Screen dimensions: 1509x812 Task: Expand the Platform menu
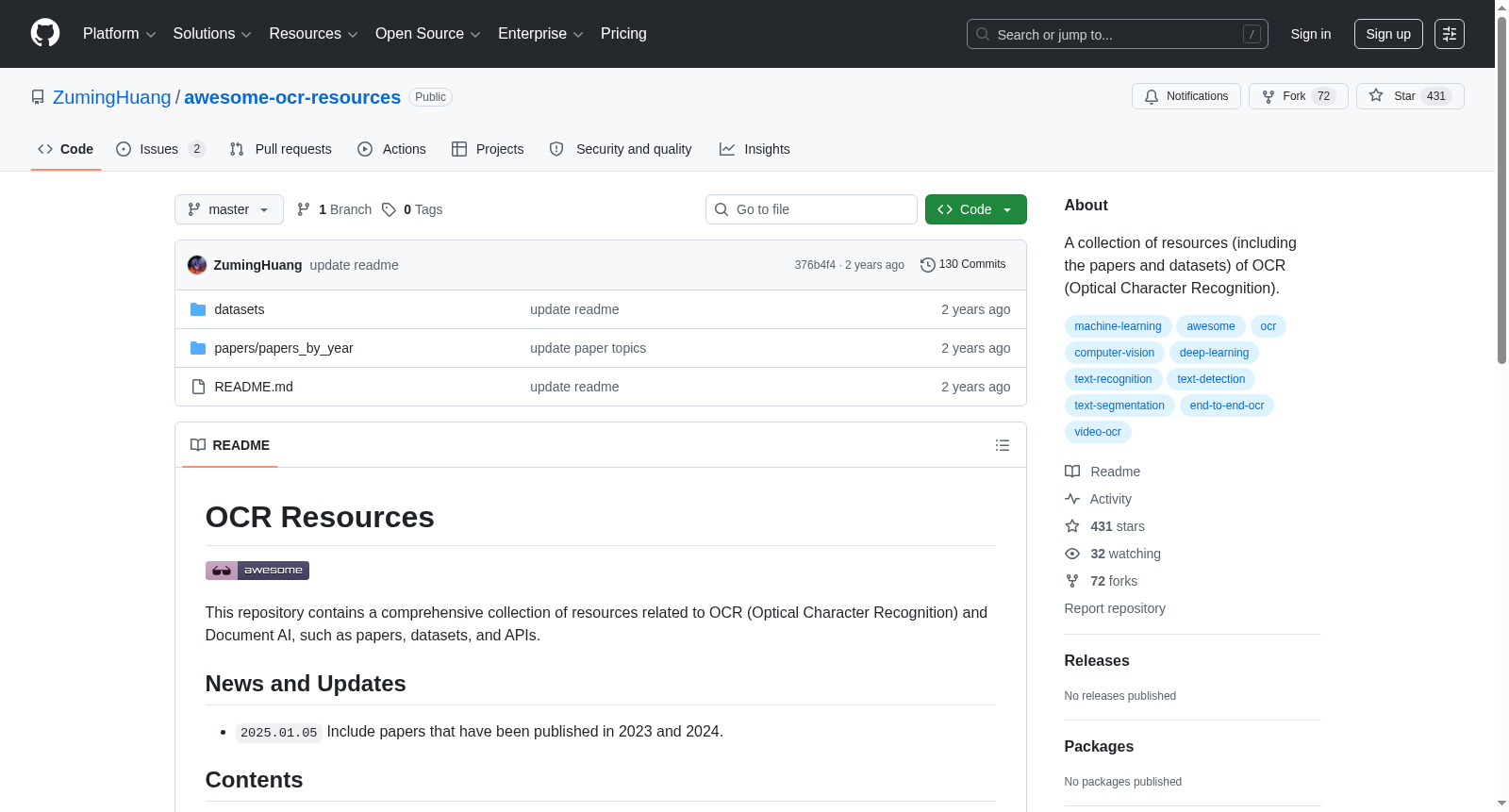tap(119, 34)
